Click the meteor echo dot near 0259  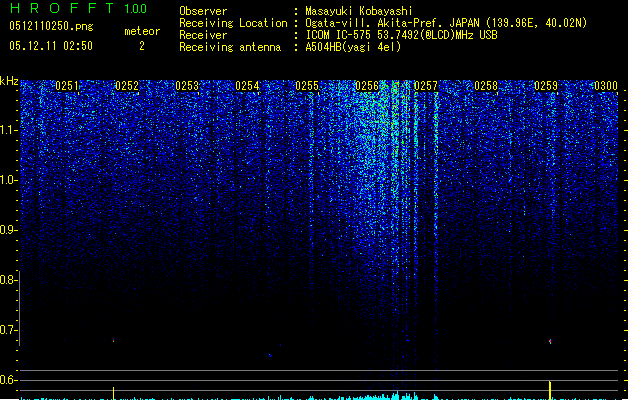pos(550,341)
